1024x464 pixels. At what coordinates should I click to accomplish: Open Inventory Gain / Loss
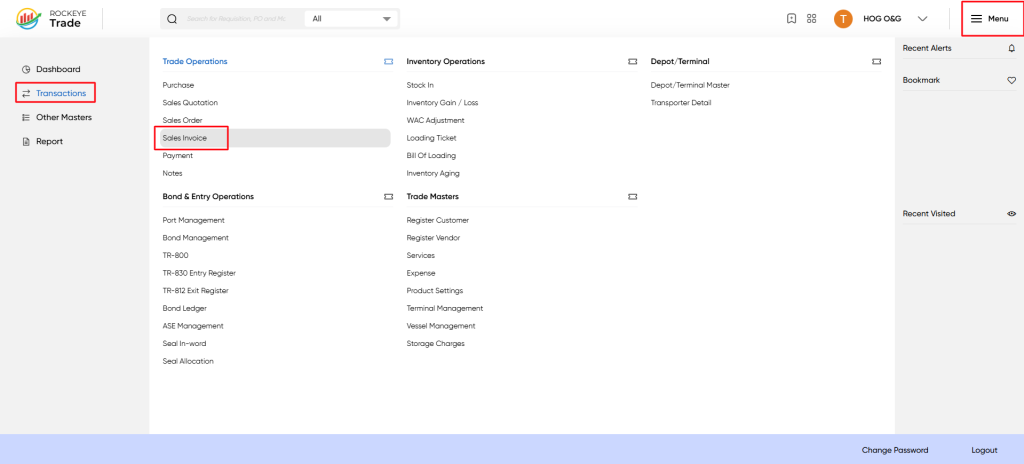(x=442, y=103)
